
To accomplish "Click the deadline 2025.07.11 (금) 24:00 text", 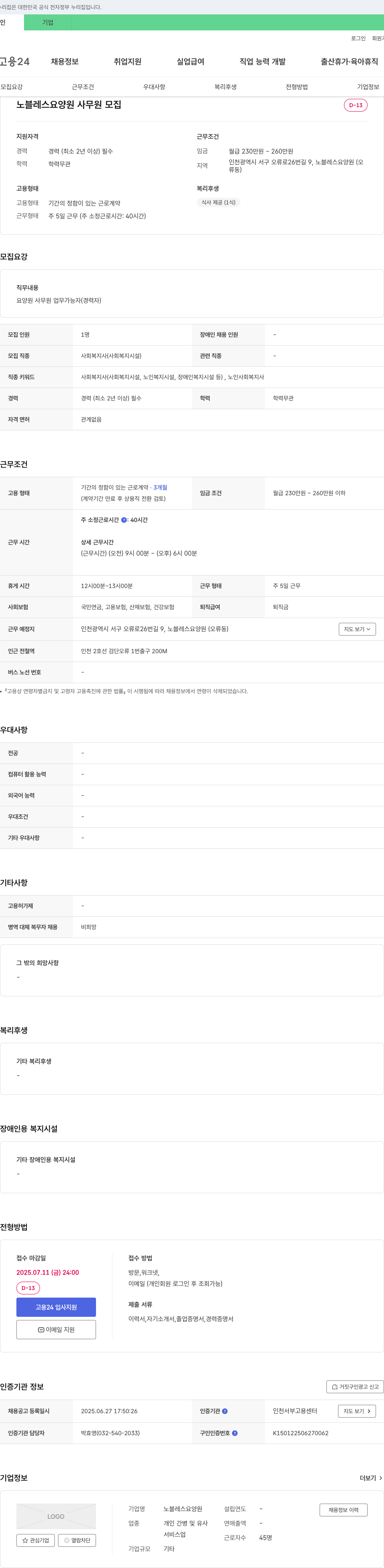I will 48,1272.
